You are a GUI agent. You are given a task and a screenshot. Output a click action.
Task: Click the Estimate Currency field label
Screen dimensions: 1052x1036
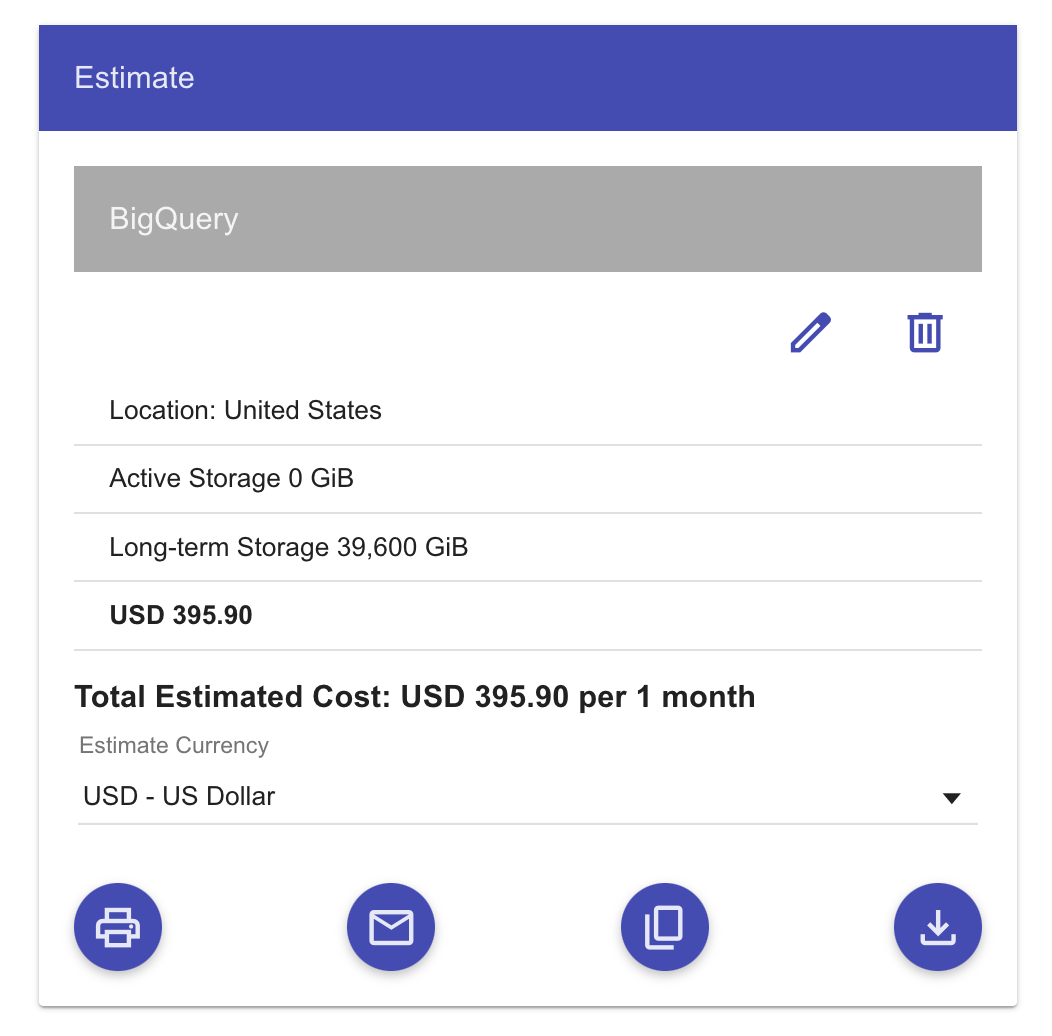coord(174,746)
